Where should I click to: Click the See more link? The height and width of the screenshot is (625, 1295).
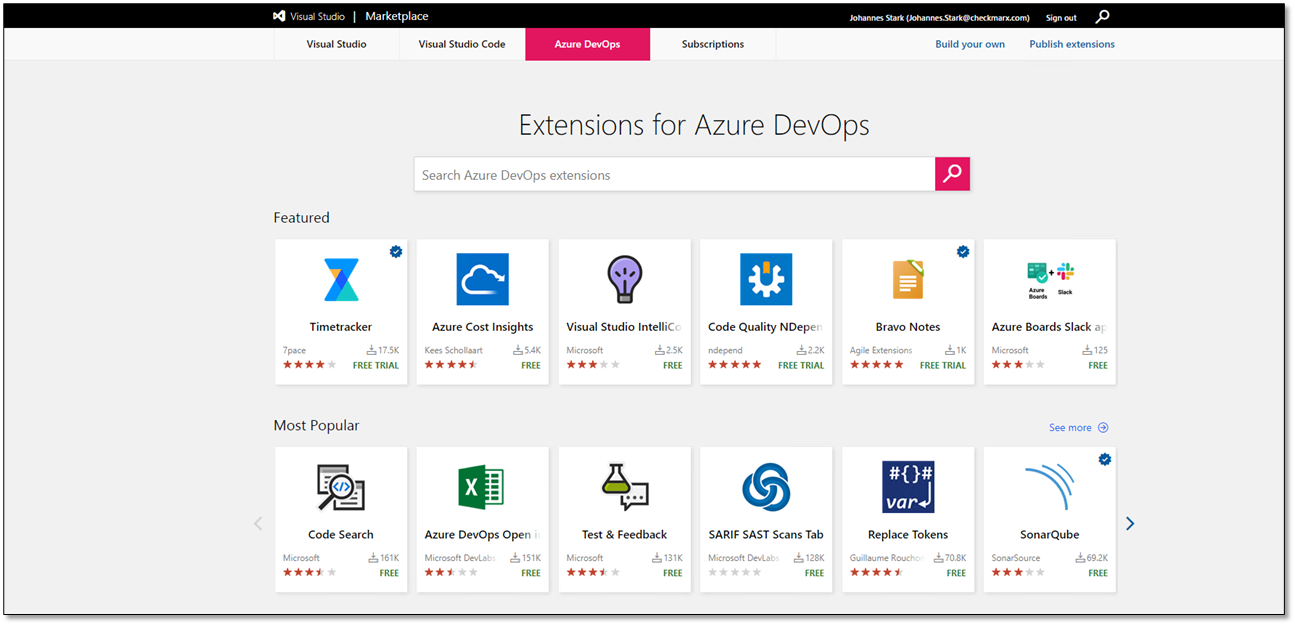(x=1077, y=428)
